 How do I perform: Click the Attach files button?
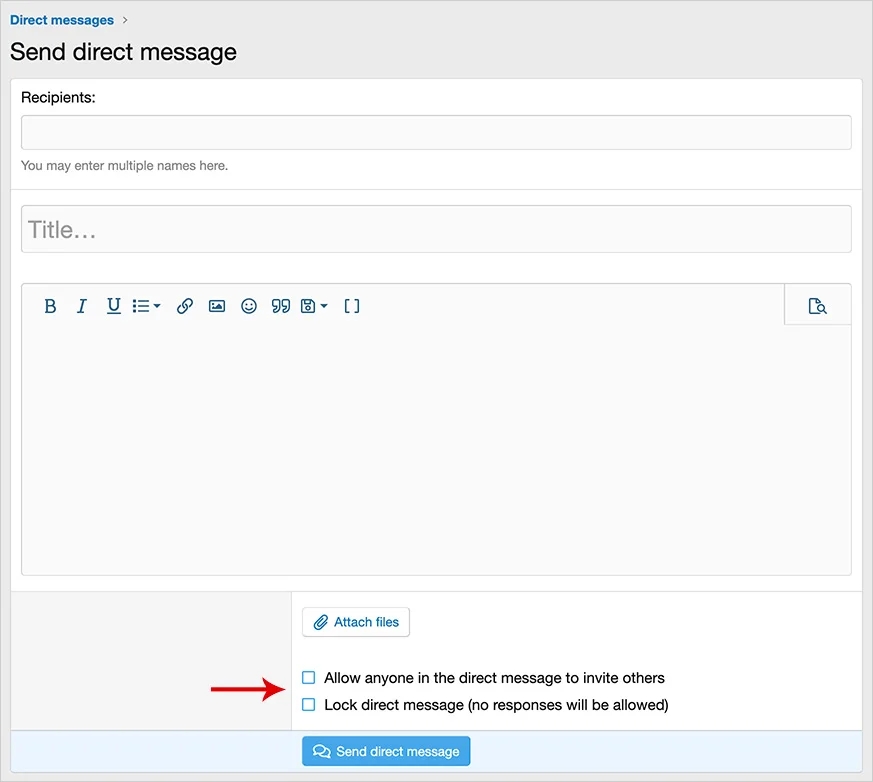coord(356,622)
